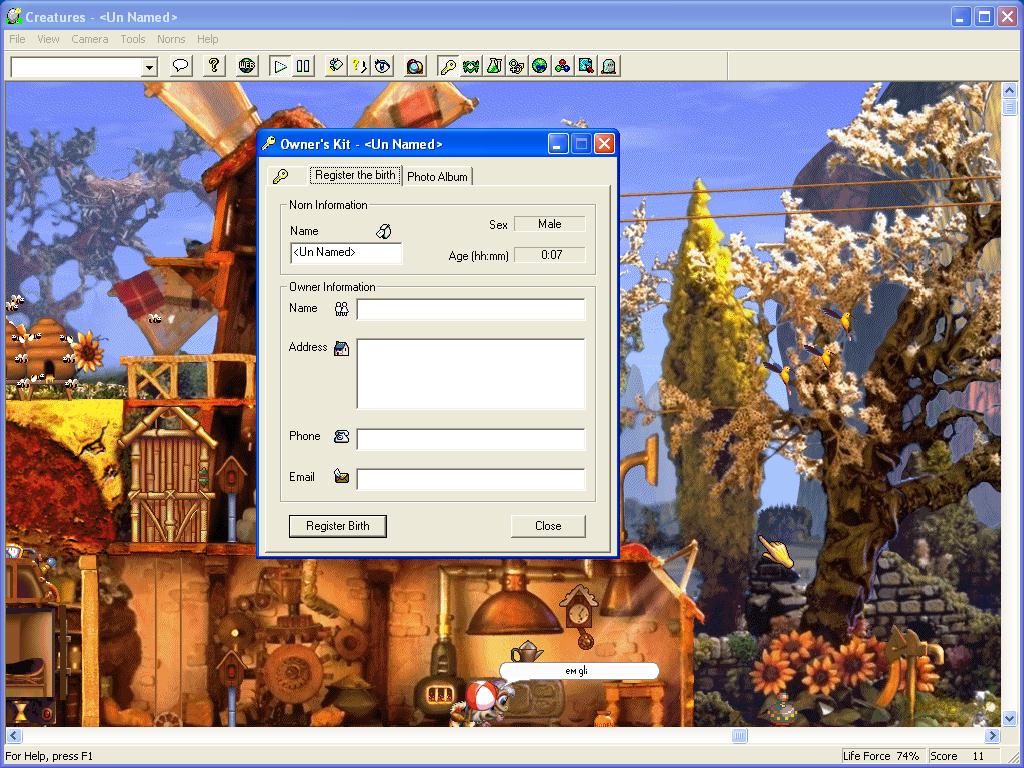Click the Norn speech bubble "em gli"
1024x768 pixels.
click(x=579, y=671)
